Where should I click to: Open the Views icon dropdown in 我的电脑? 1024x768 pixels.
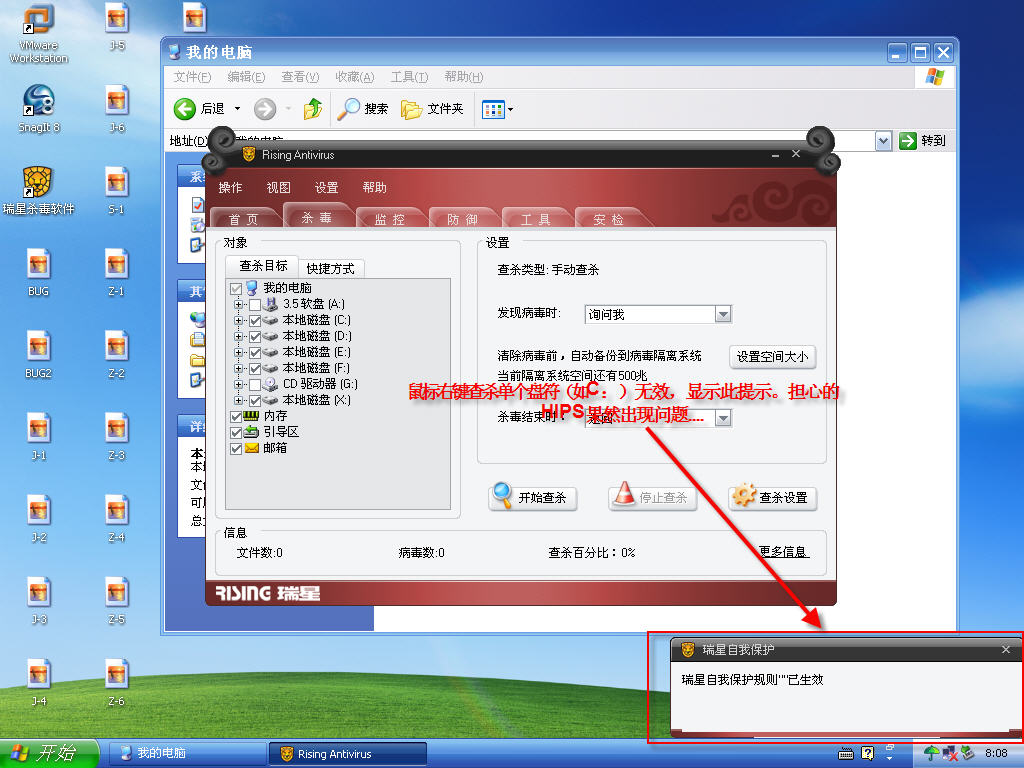pos(498,110)
